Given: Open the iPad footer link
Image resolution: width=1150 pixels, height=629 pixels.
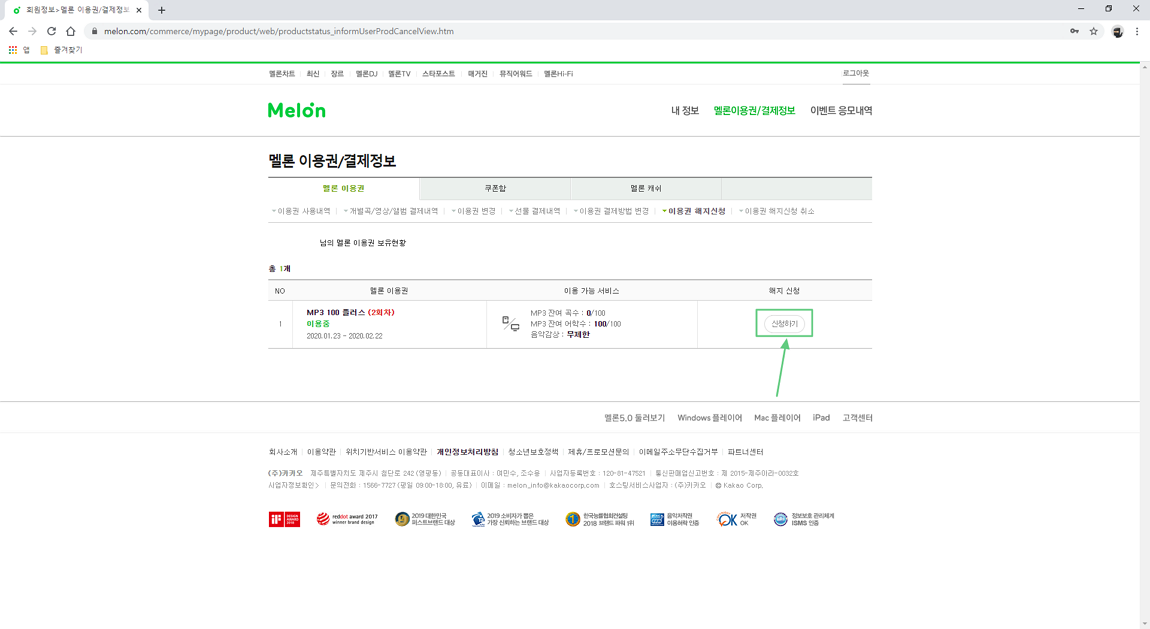Looking at the screenshot, I should tap(821, 418).
